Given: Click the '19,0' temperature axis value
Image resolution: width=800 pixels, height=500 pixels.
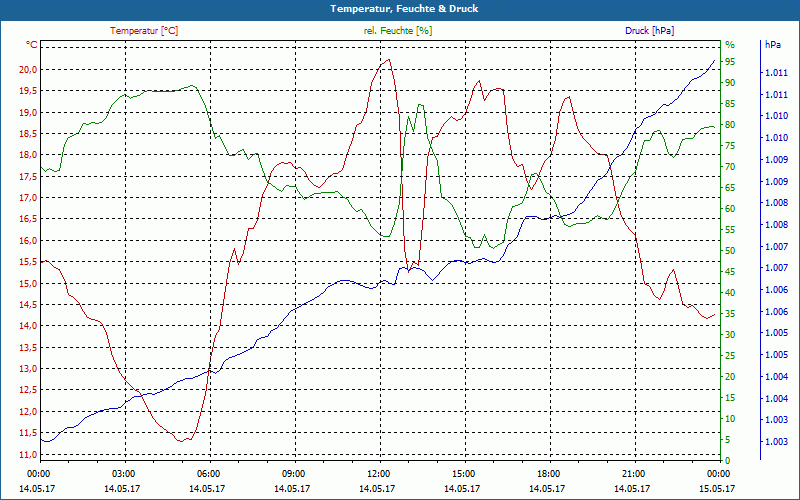Looking at the screenshot, I should (x=29, y=112).
